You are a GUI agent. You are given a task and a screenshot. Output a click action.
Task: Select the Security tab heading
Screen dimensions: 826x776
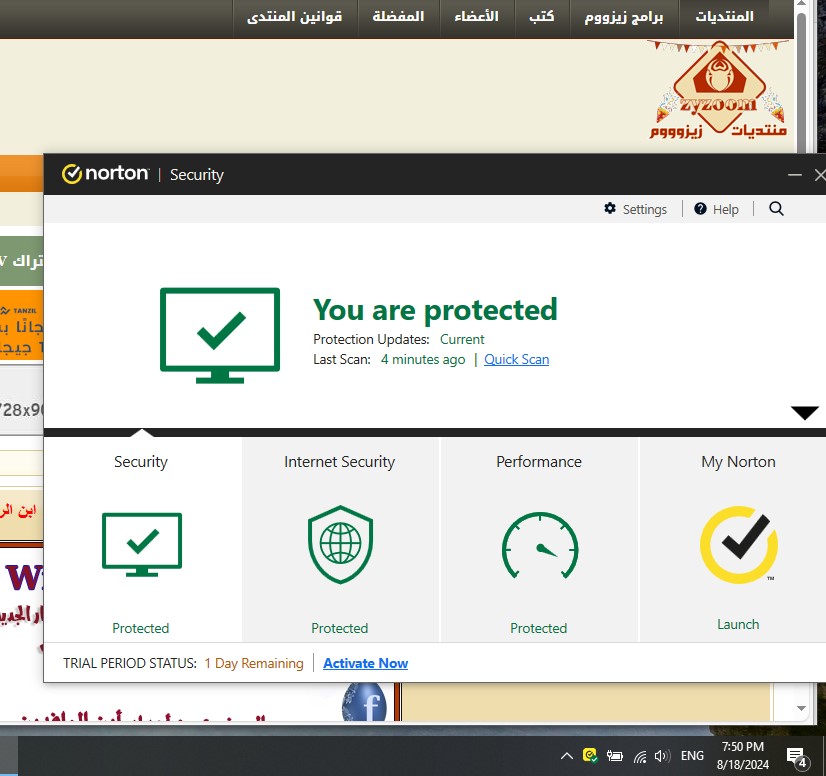coord(141,461)
